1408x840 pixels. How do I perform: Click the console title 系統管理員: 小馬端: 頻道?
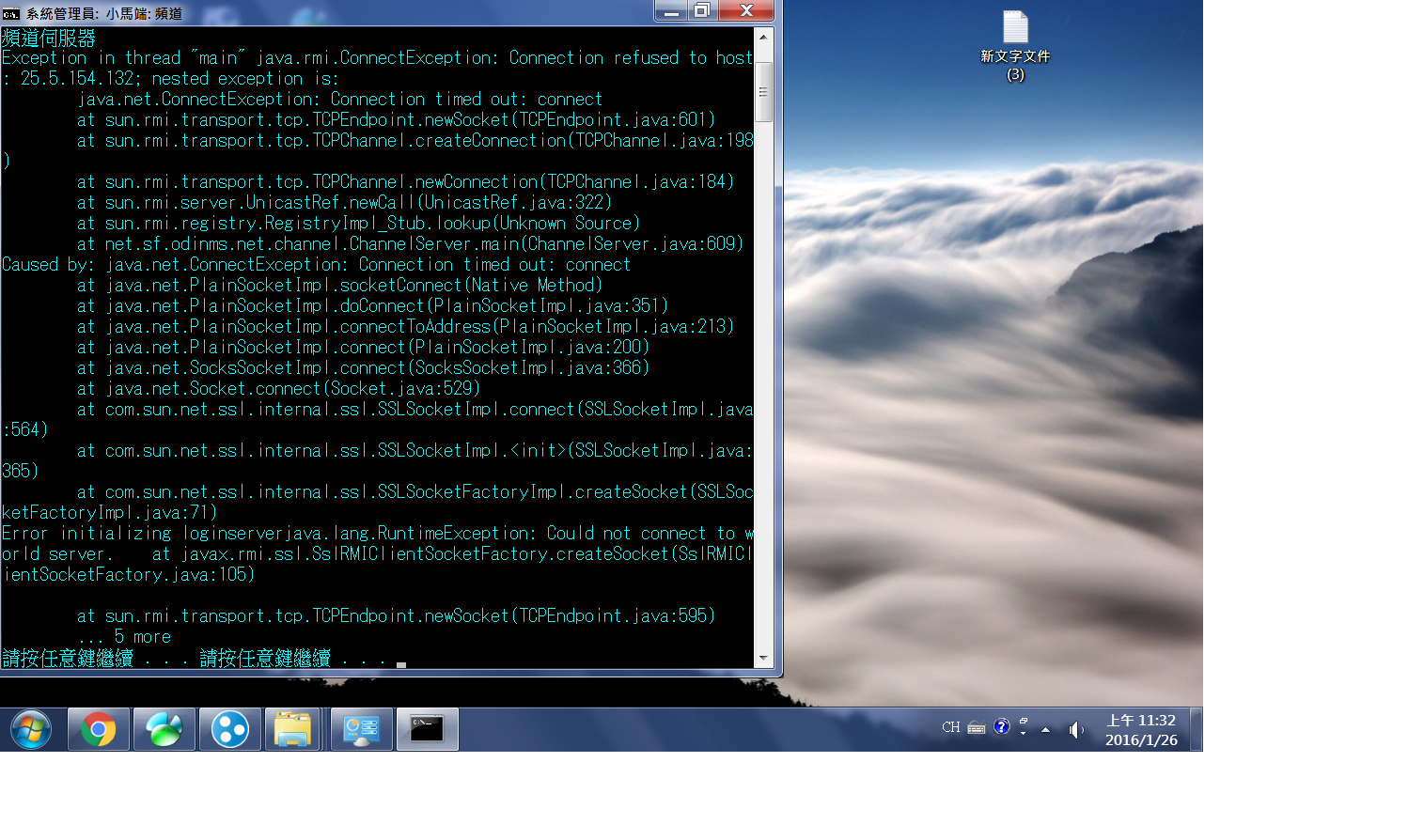(x=104, y=13)
